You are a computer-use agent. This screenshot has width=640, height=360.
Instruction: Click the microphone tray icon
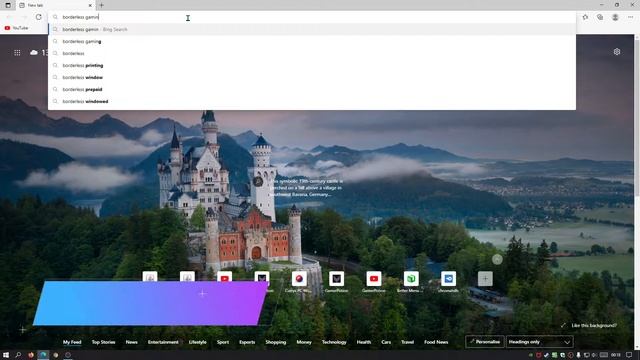click(x=578, y=355)
